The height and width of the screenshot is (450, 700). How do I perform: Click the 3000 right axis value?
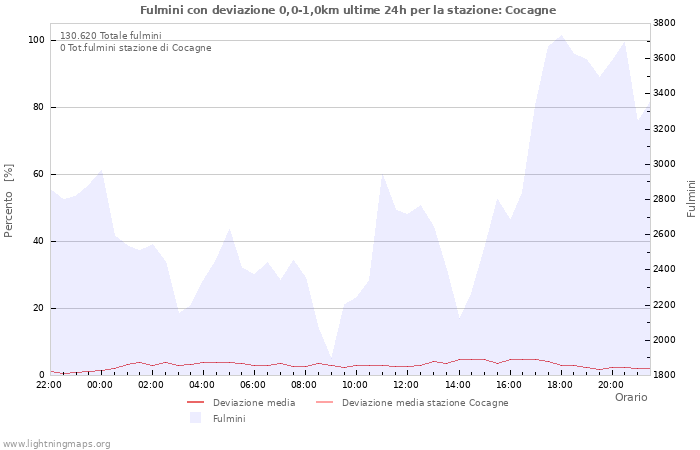[x=664, y=164]
